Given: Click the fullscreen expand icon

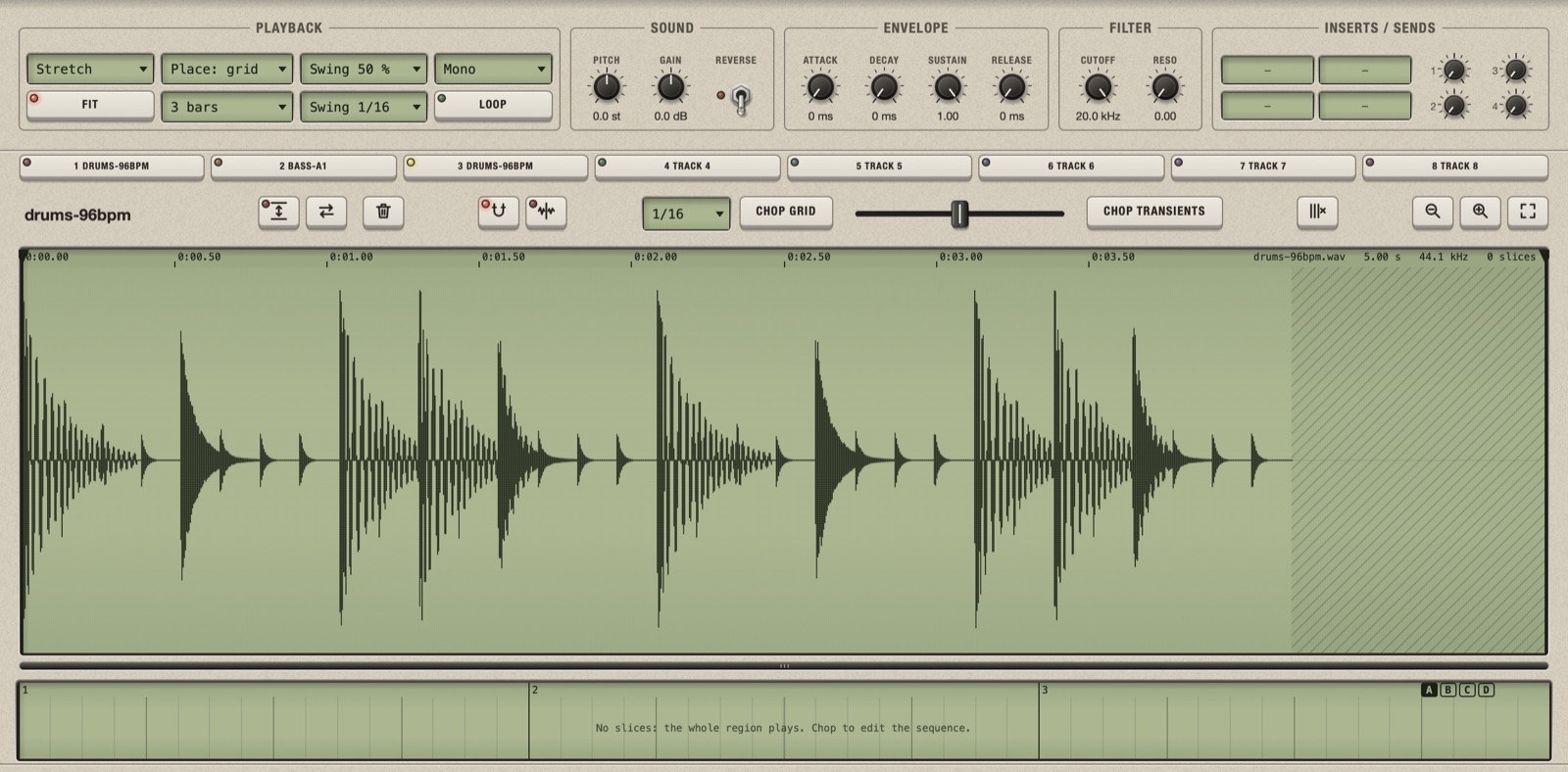Looking at the screenshot, I should click(x=1528, y=212).
